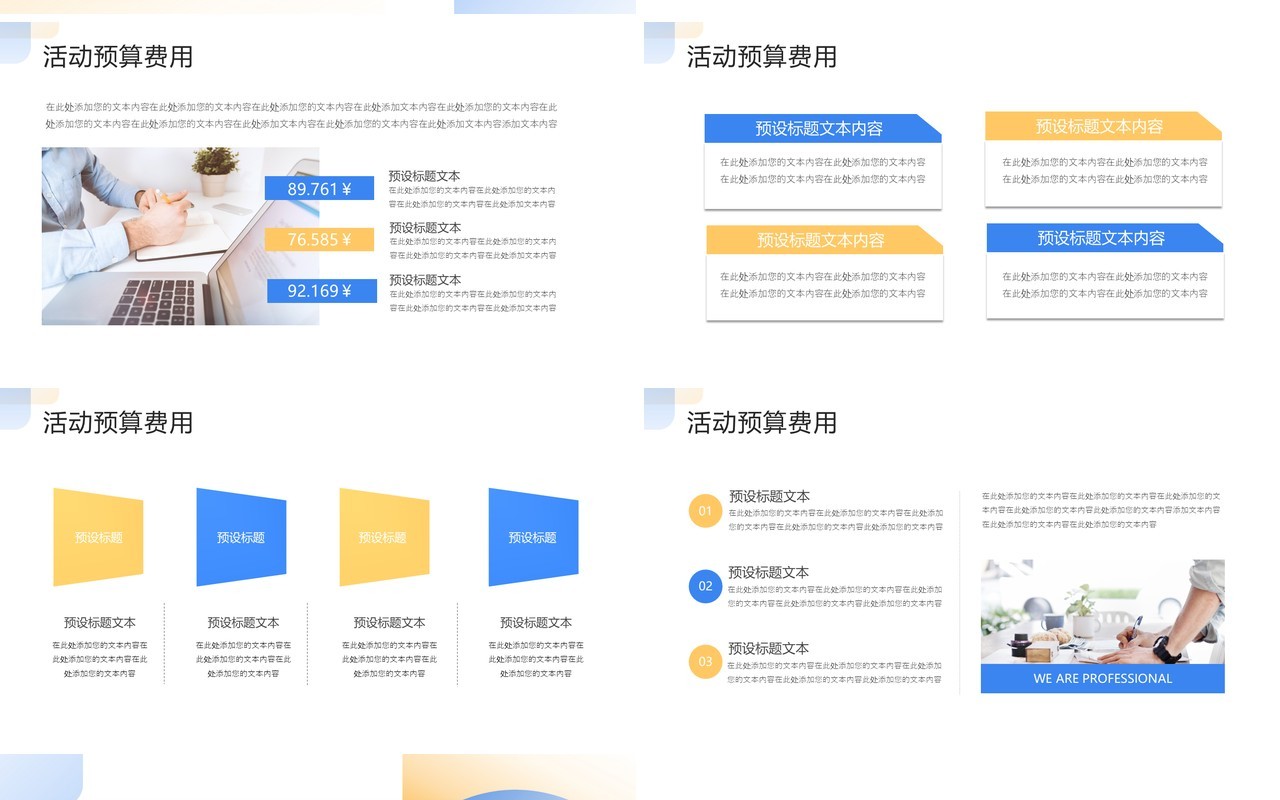The image size is (1280, 800).
Task: Select heading 预设标题文本 next to circle 02
Action: coord(769,572)
